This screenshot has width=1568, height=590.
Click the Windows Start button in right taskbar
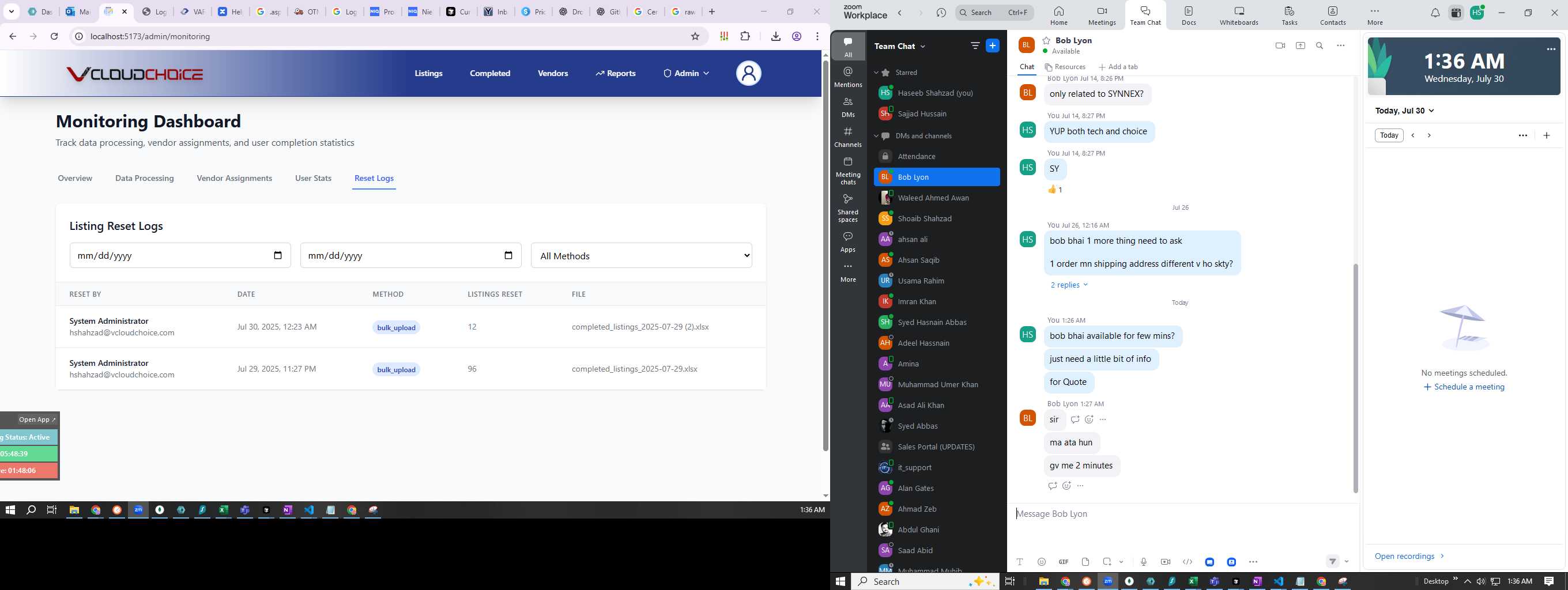(840, 581)
